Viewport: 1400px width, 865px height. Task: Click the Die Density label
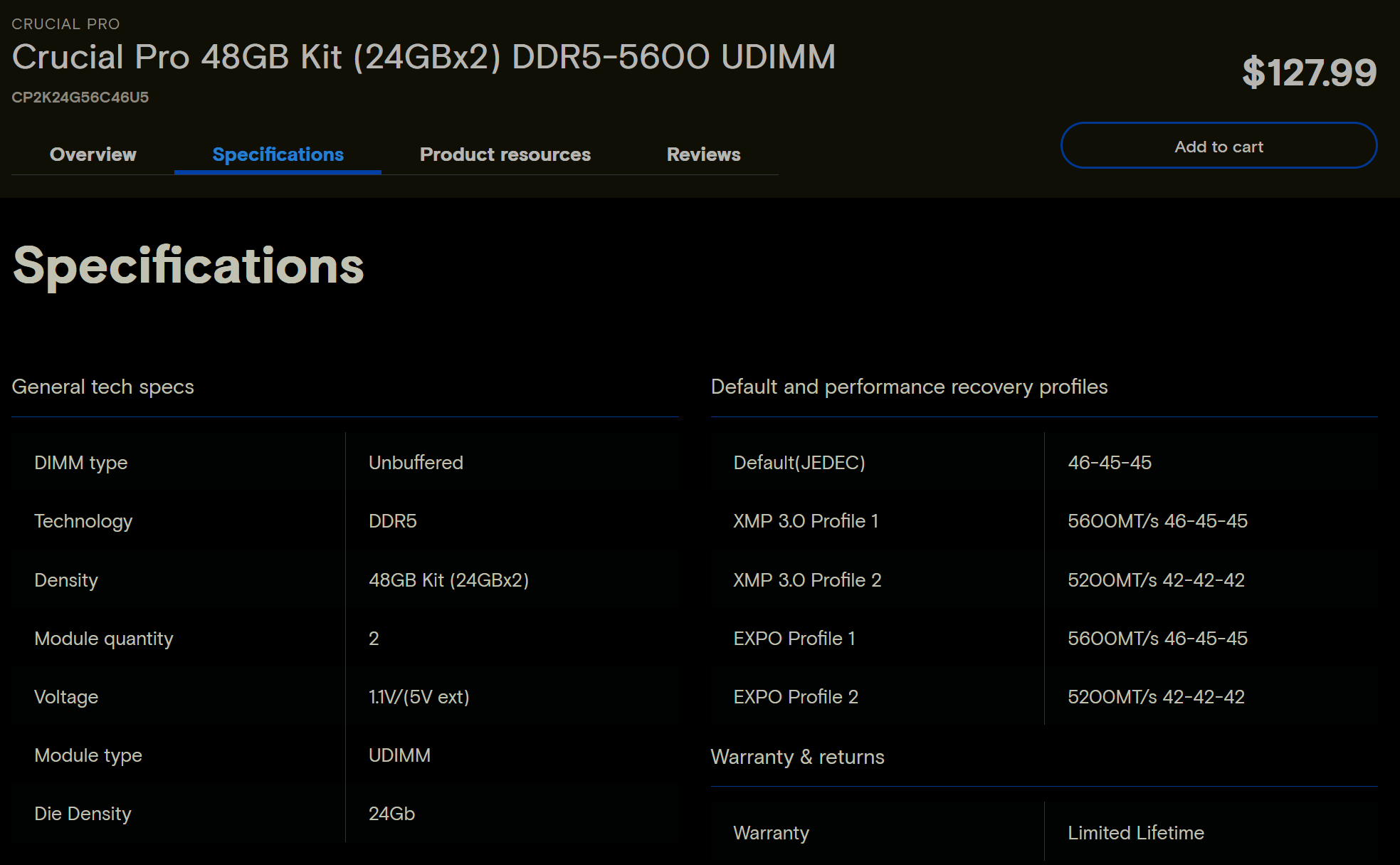pos(83,814)
